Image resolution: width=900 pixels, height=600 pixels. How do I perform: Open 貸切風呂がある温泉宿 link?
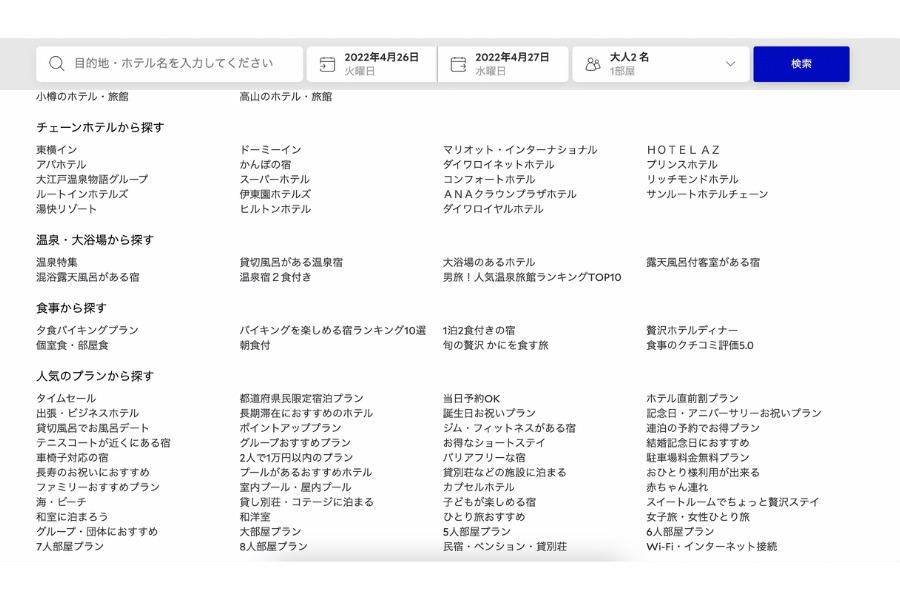pyautogui.click(x=291, y=262)
